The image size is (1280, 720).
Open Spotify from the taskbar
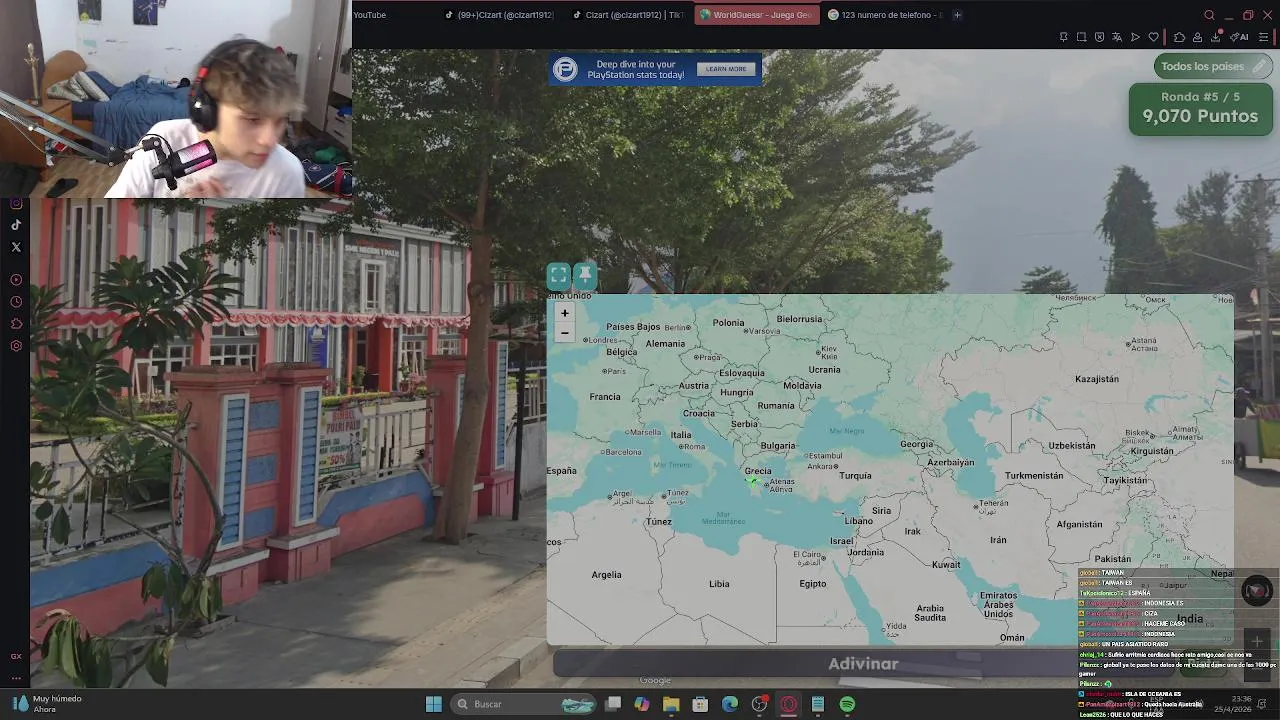point(847,704)
